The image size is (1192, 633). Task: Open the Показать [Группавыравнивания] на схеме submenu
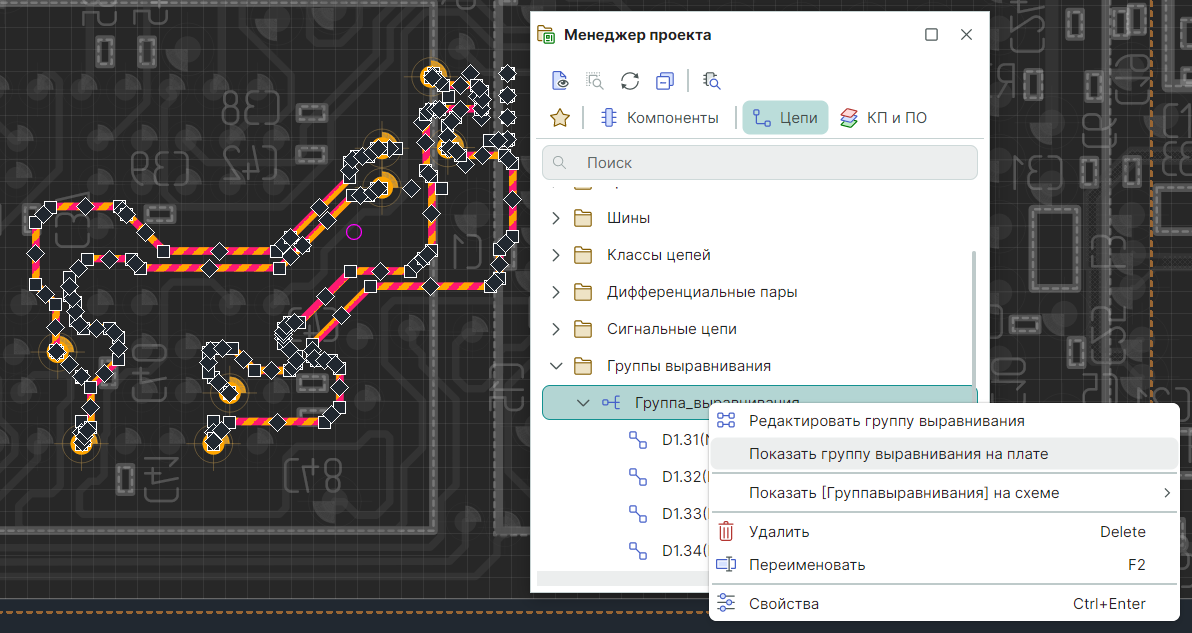click(x=903, y=493)
